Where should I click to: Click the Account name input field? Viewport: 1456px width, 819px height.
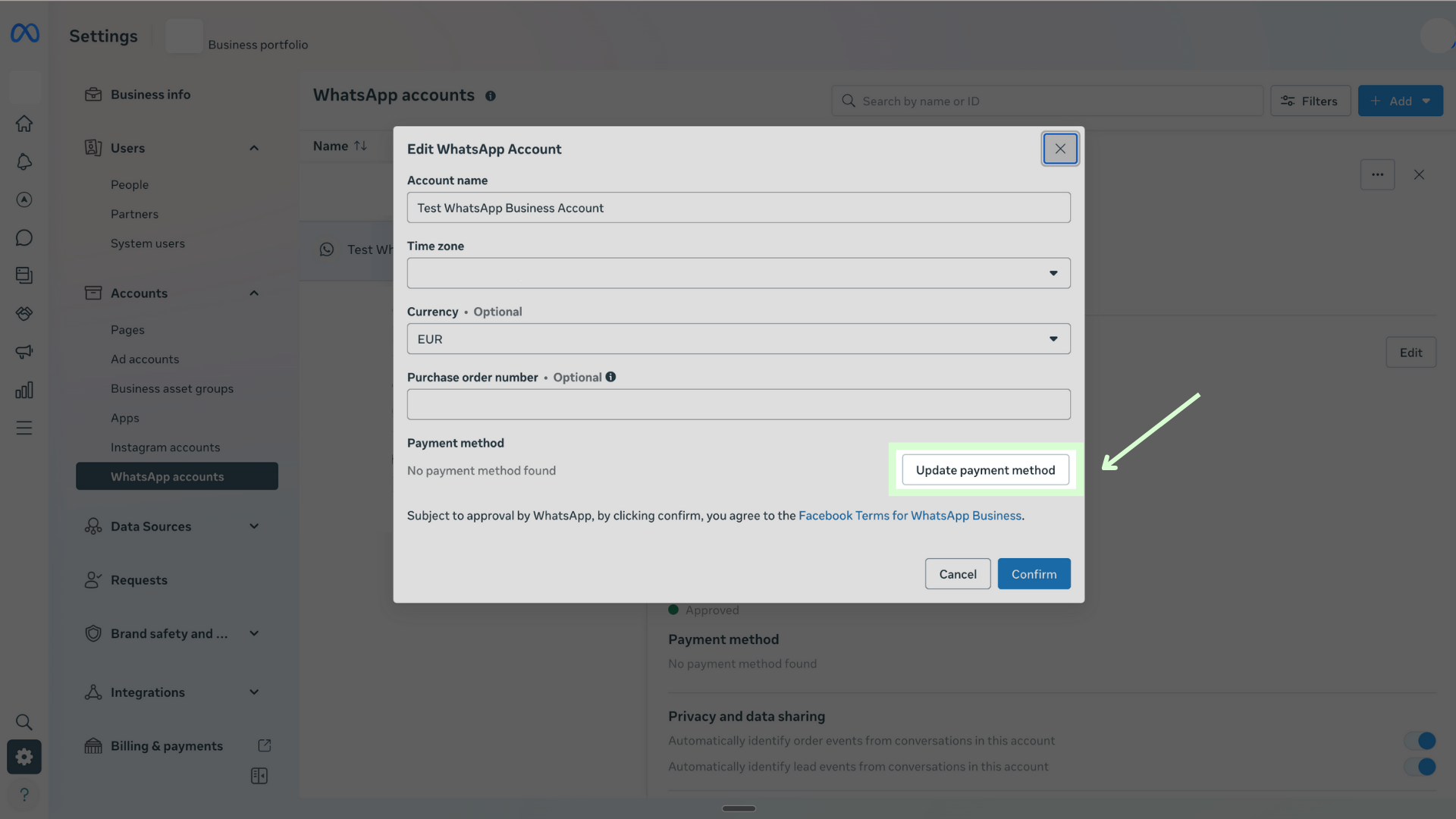(x=738, y=208)
